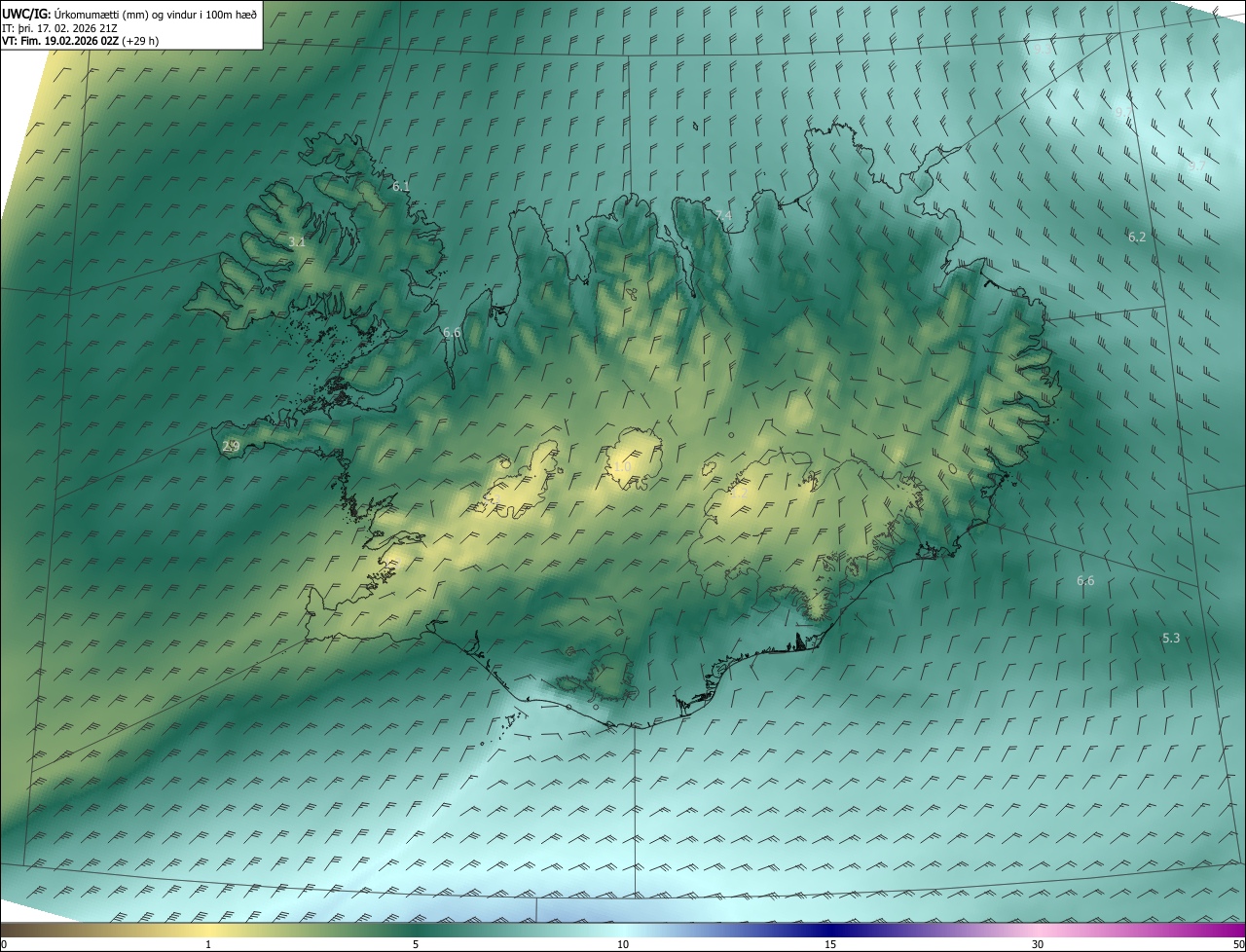Pick the yellow color band above the 1 label

[x=208, y=930]
